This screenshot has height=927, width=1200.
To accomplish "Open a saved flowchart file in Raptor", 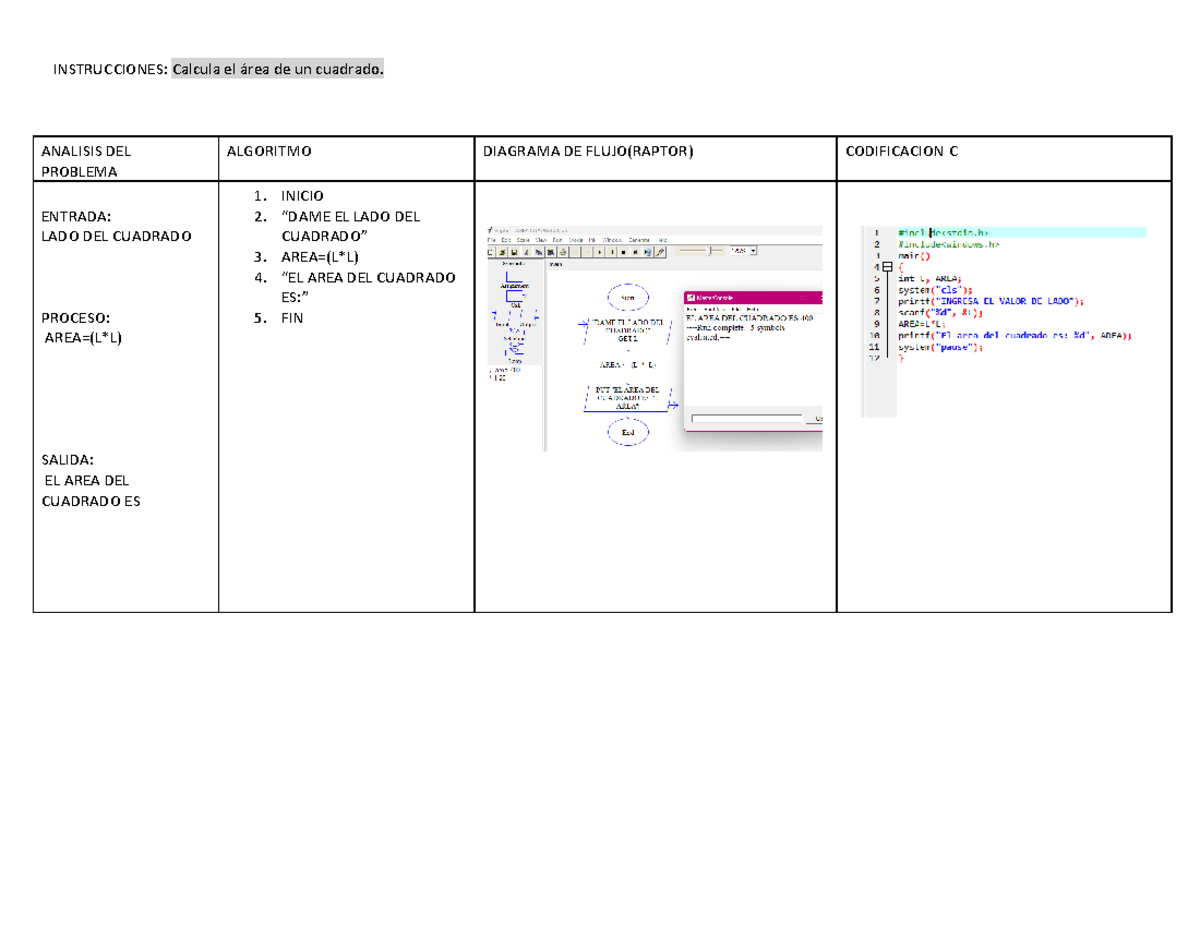I will click(502, 252).
